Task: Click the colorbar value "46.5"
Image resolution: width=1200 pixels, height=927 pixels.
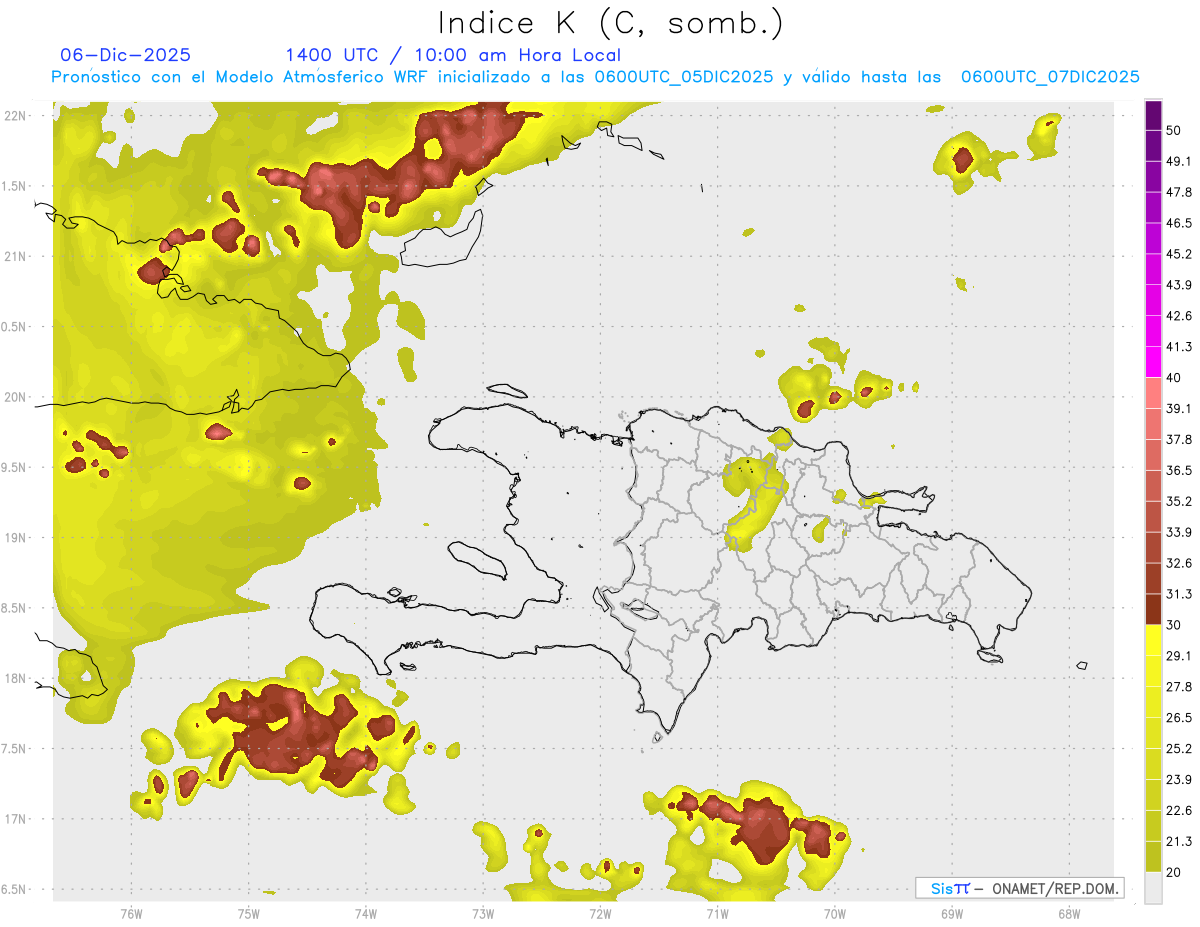Action: 1179,223
